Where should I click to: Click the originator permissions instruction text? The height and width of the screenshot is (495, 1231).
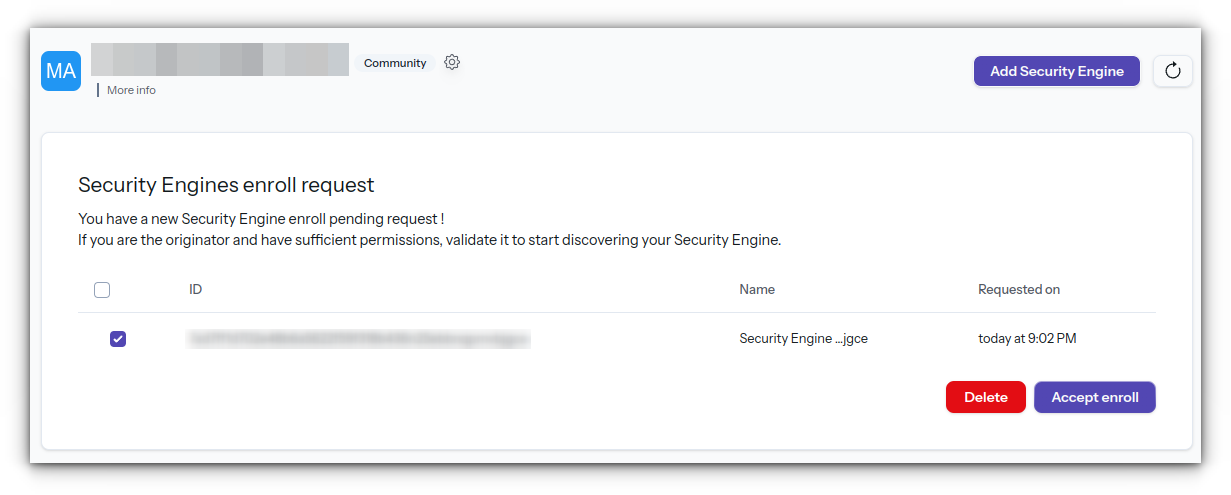tap(429, 240)
